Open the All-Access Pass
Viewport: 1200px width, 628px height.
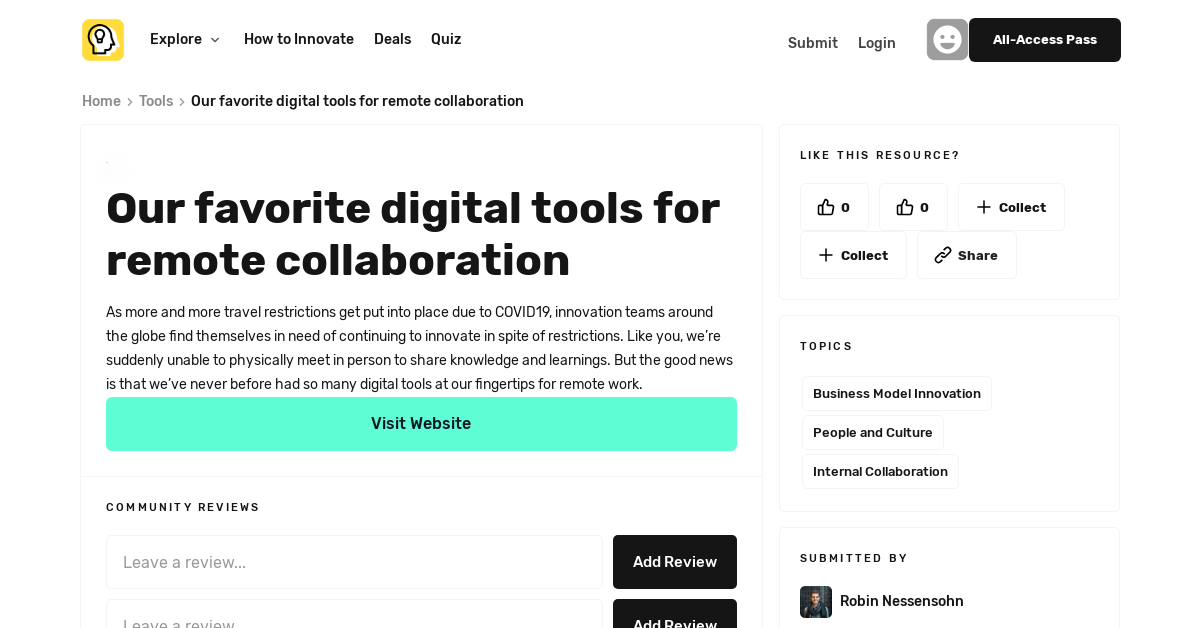1044,40
